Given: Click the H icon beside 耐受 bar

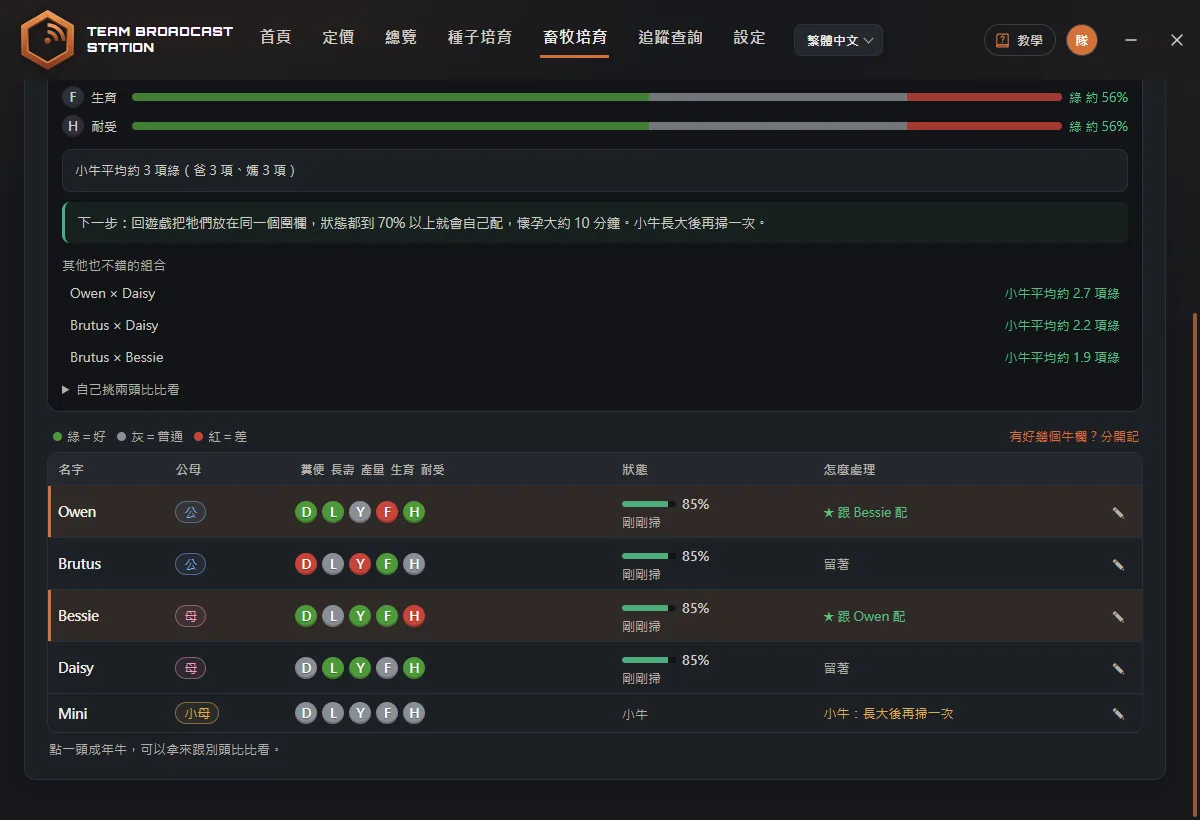Looking at the screenshot, I should [72, 126].
